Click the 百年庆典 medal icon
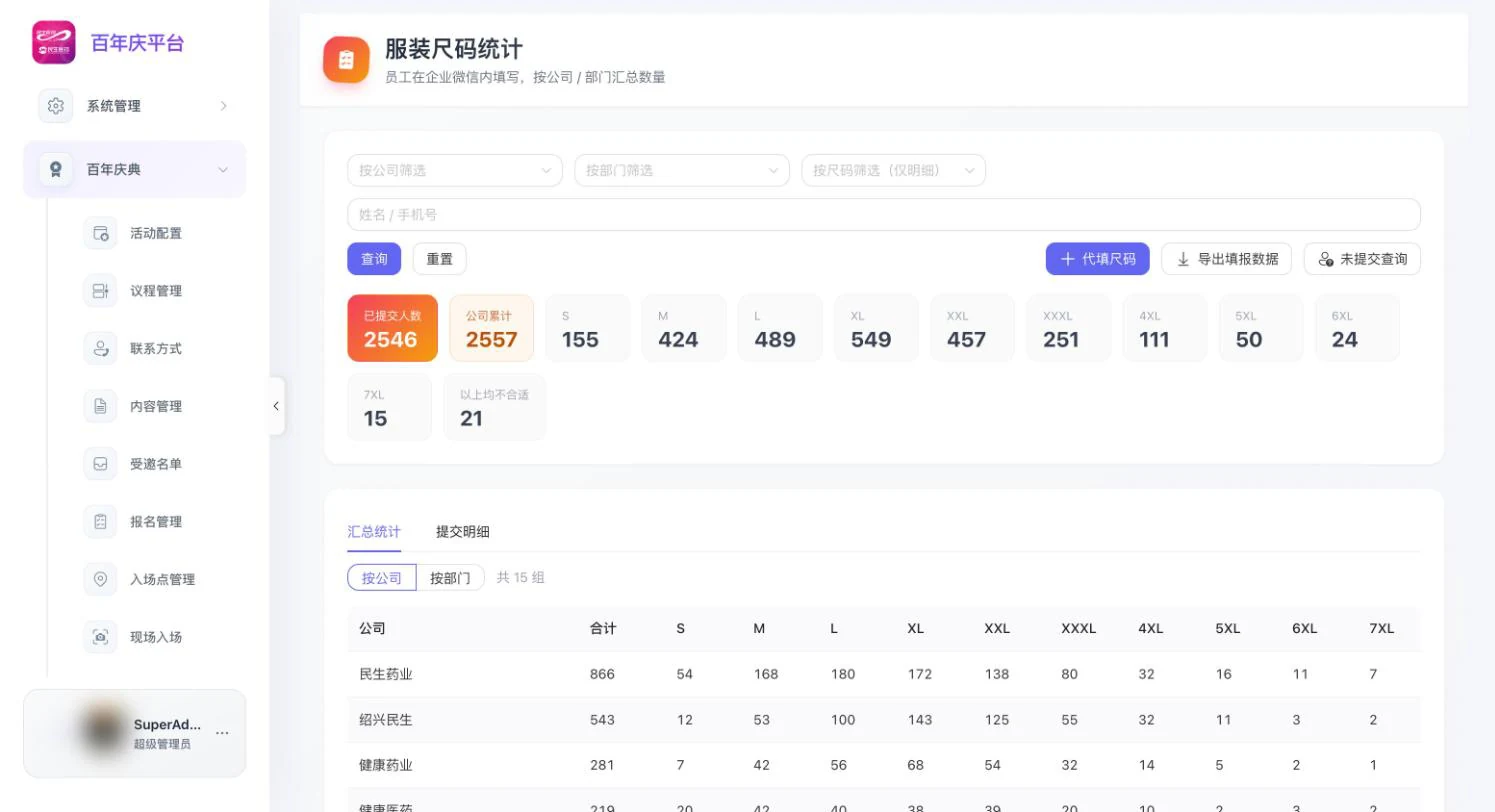Viewport: 1495px width, 812px height. (56, 169)
